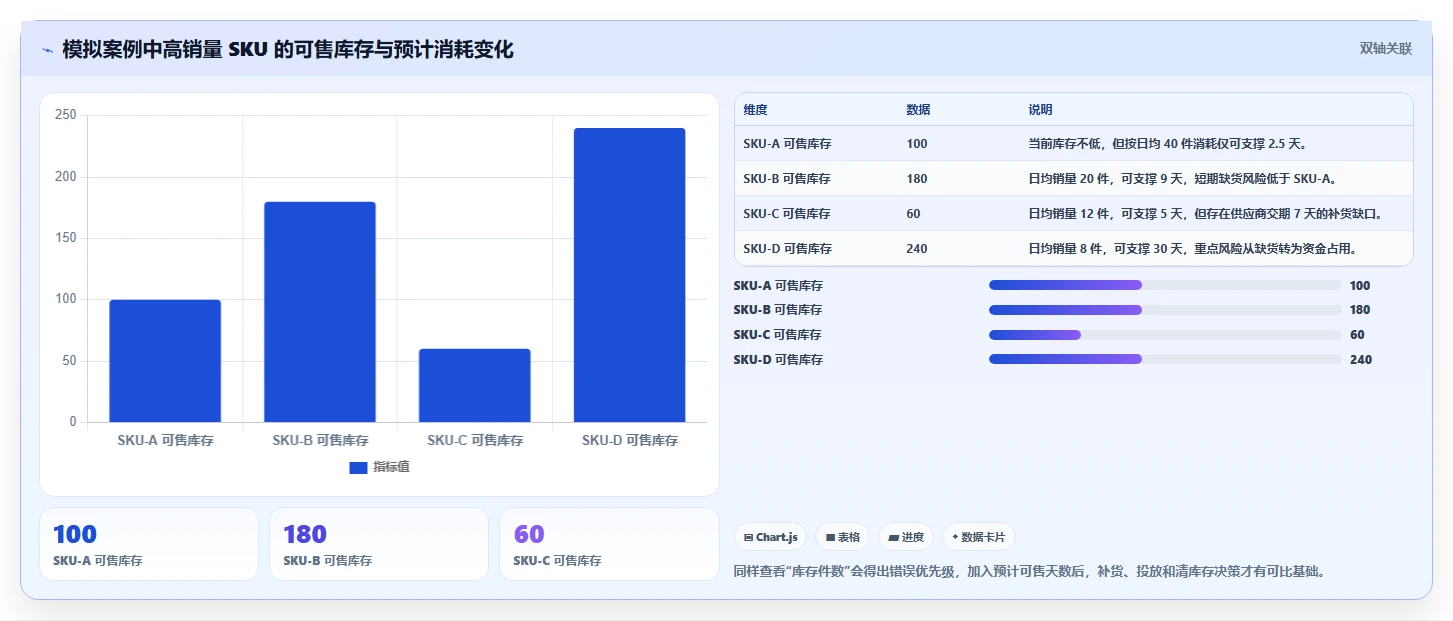Click SKU-B 可售库存 label in progress list
The height and width of the screenshot is (621, 1453).
click(x=778, y=310)
